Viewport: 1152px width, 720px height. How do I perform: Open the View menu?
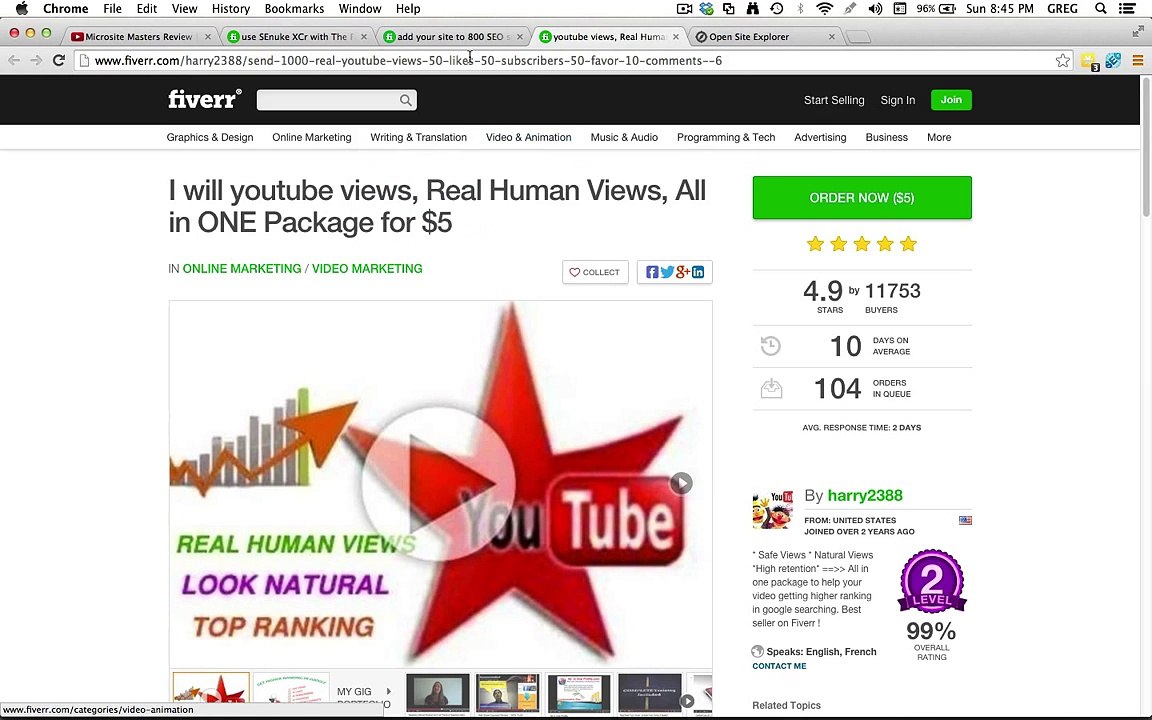(184, 9)
